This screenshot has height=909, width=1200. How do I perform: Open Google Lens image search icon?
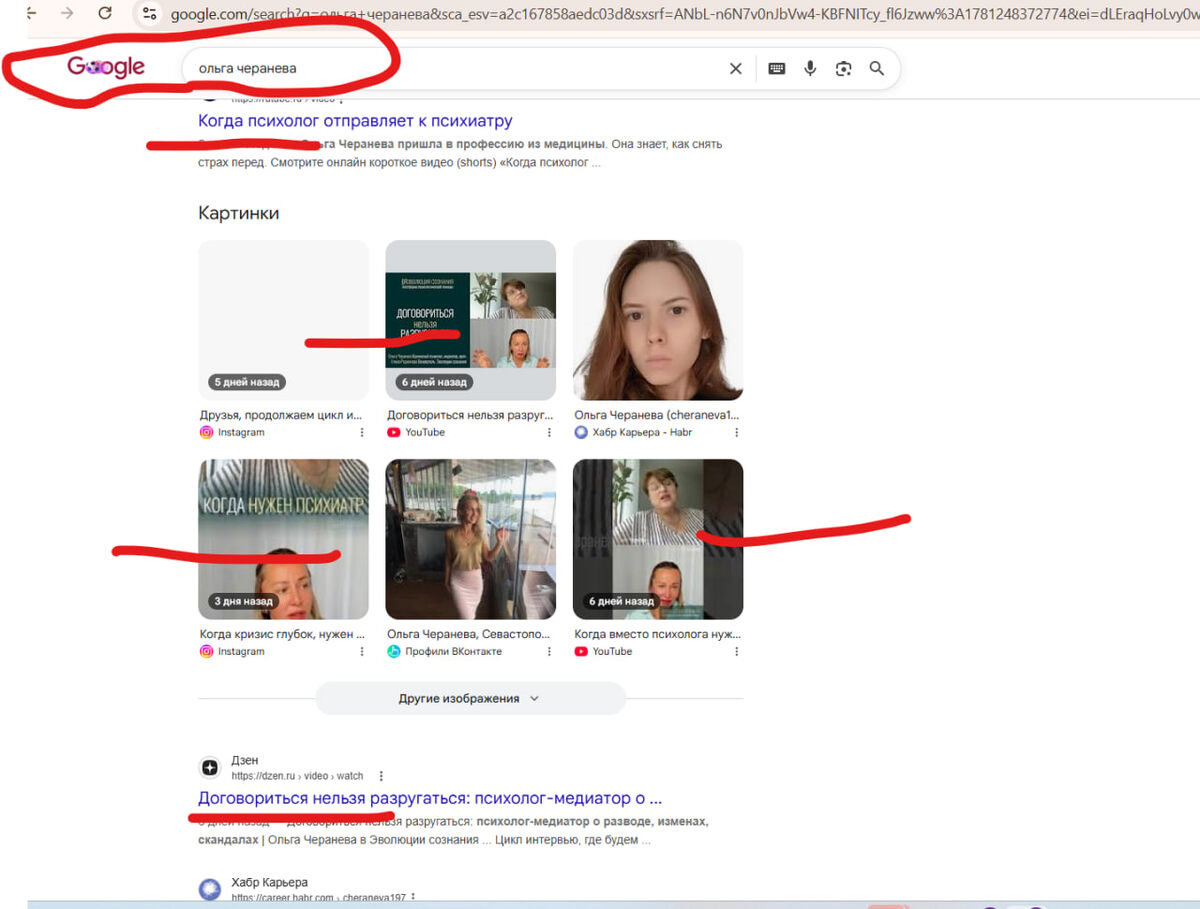point(844,68)
